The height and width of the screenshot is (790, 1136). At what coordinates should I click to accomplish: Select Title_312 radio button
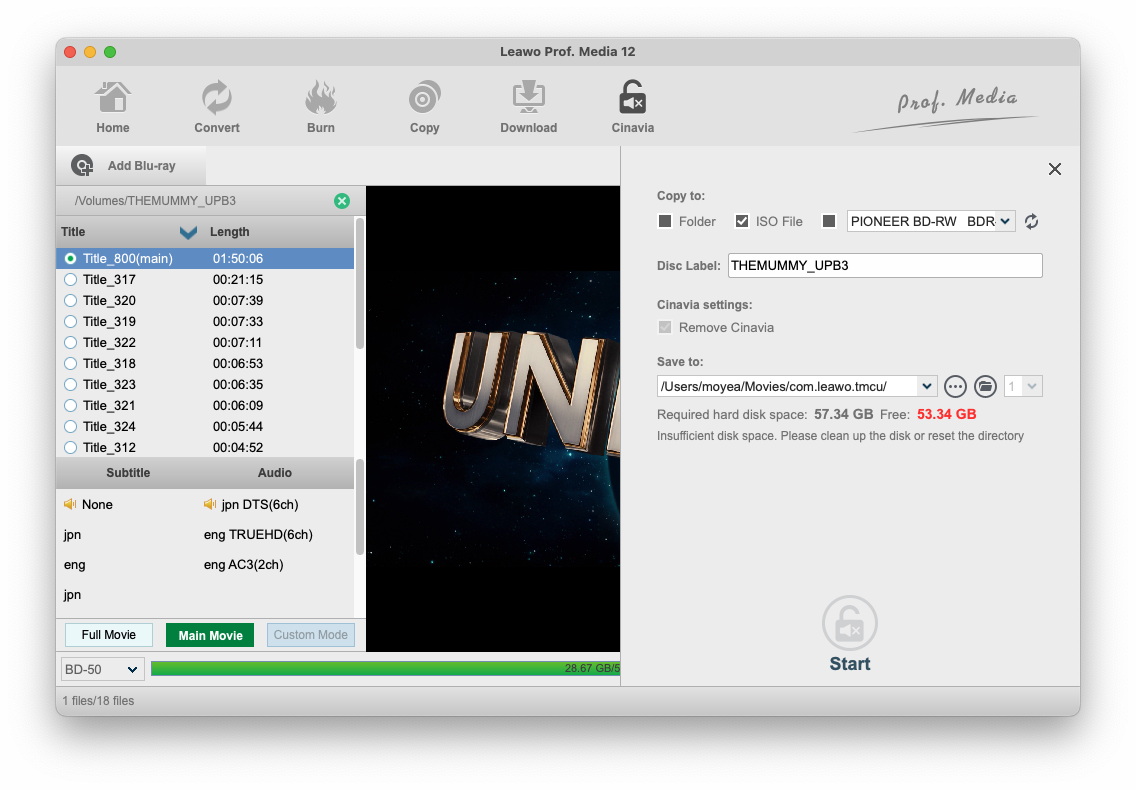(x=70, y=448)
